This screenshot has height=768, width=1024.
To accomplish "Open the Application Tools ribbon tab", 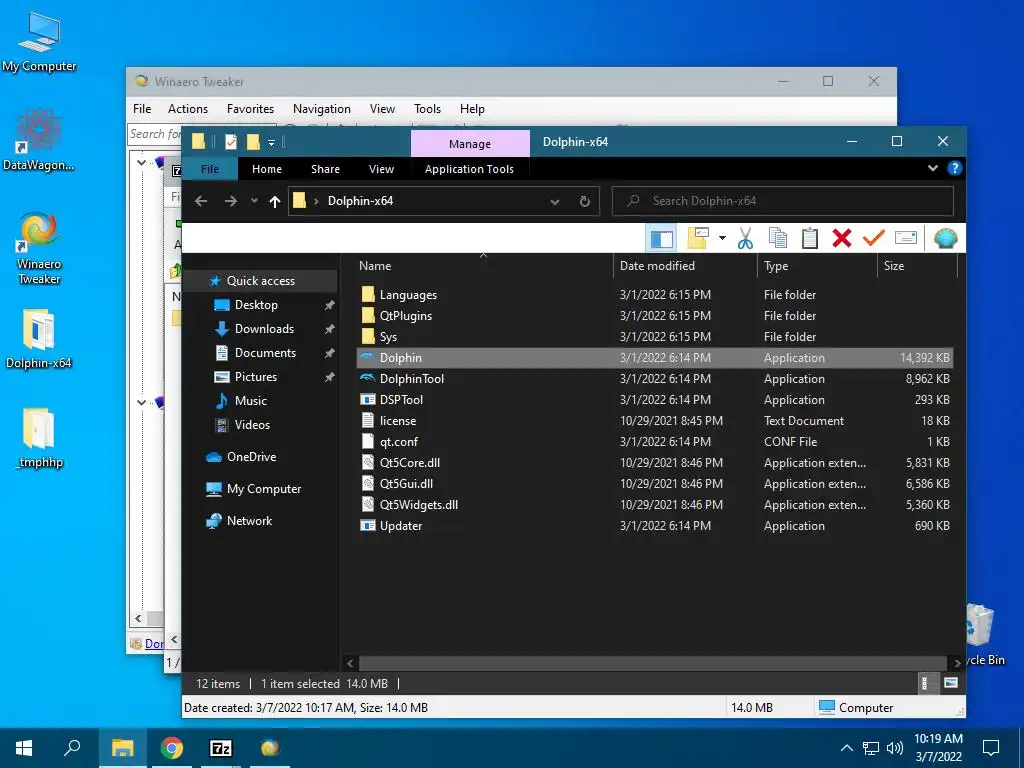I will point(469,169).
